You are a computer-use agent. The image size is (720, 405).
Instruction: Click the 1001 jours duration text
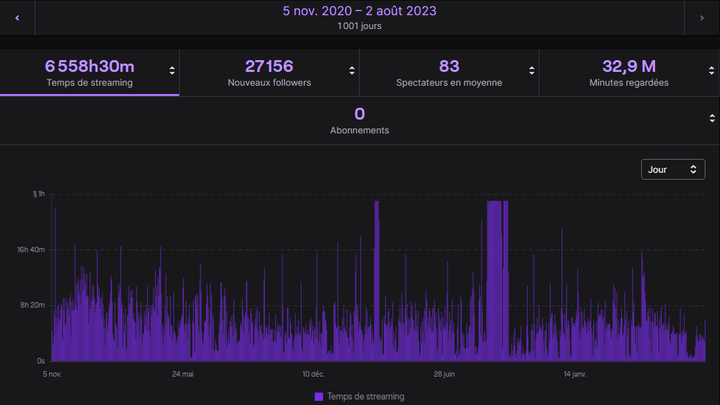[x=359, y=27]
